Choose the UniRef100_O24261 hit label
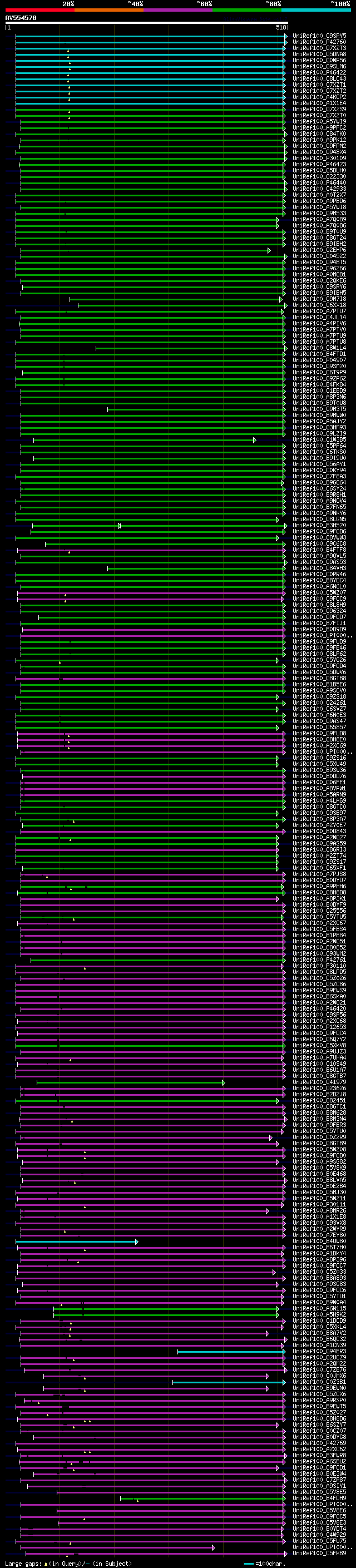Screen dimensions: 356x1568 [319, 703]
